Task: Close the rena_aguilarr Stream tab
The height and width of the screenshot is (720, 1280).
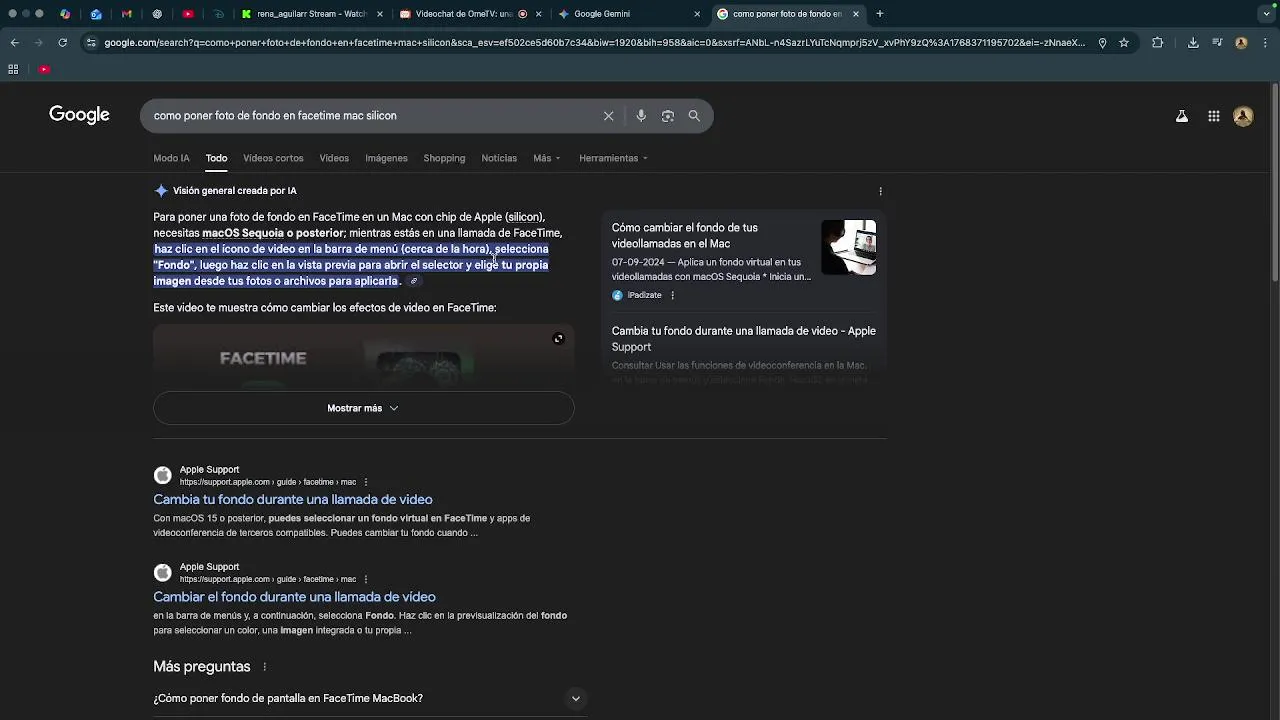Action: pos(380,14)
